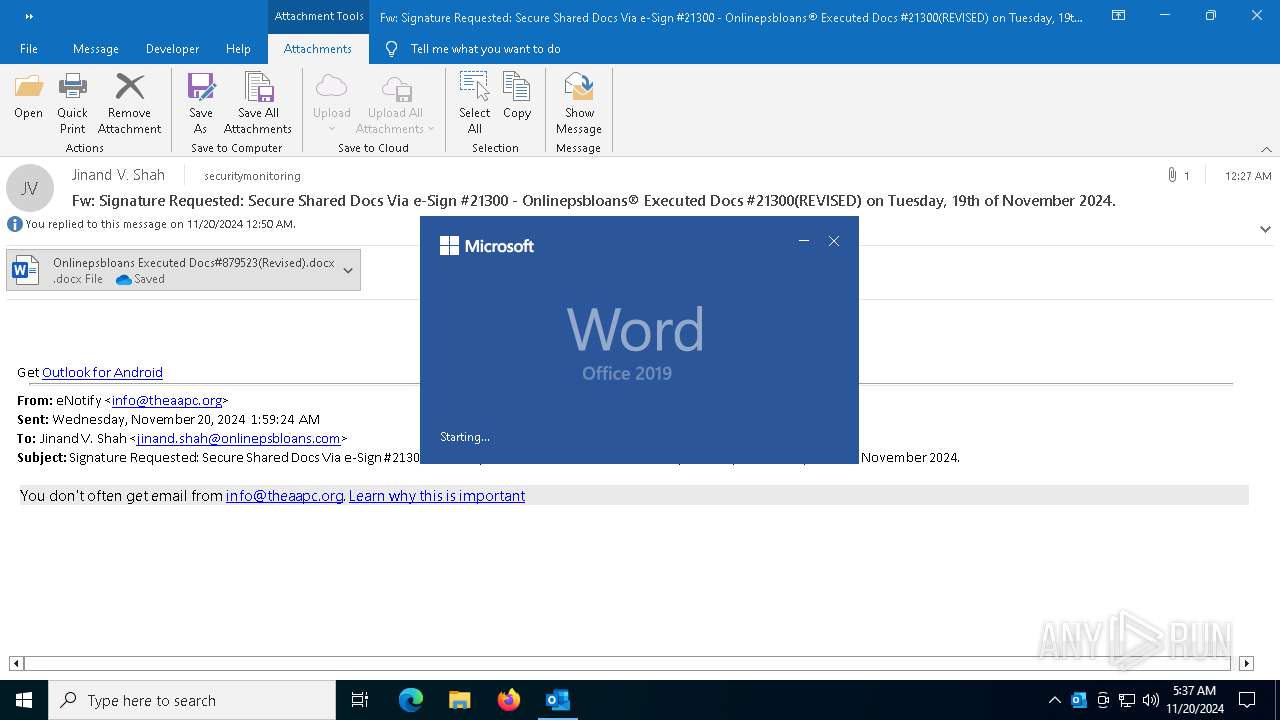The image size is (1280, 720).
Task: Switch to the Message tab
Action: pos(96,49)
